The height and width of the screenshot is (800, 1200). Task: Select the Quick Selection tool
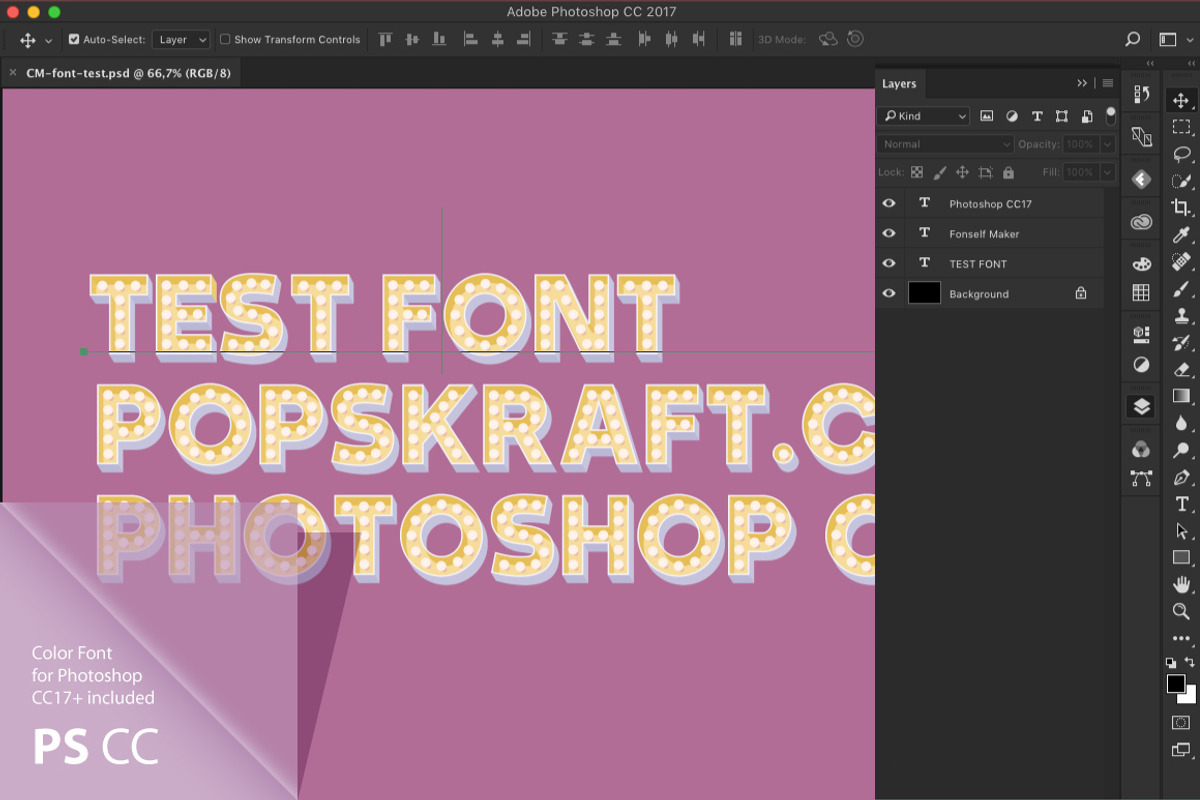pos(1181,181)
